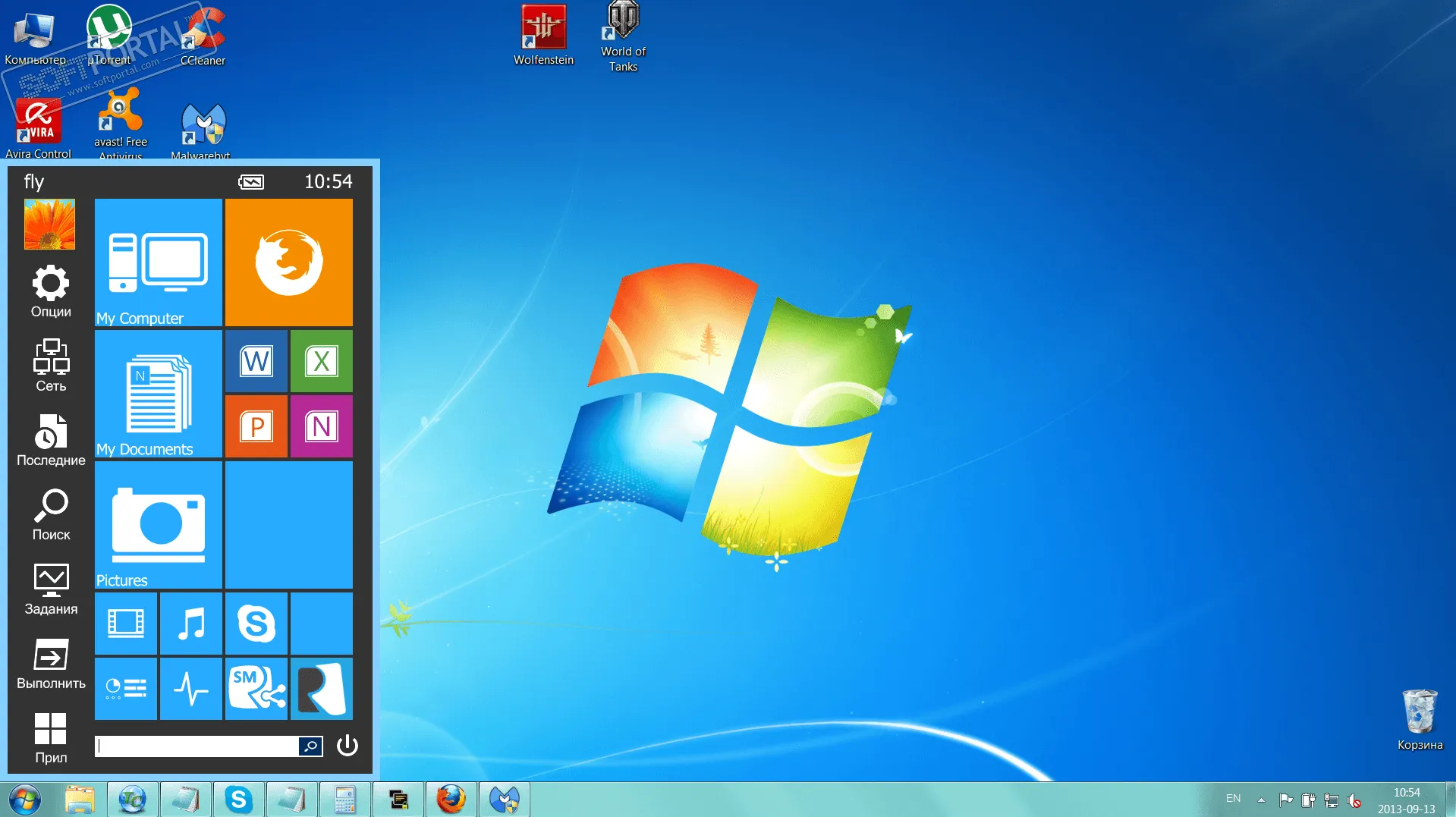Open the Wolfenstein desktop shortcut
This screenshot has height=817, width=1456.
[543, 36]
